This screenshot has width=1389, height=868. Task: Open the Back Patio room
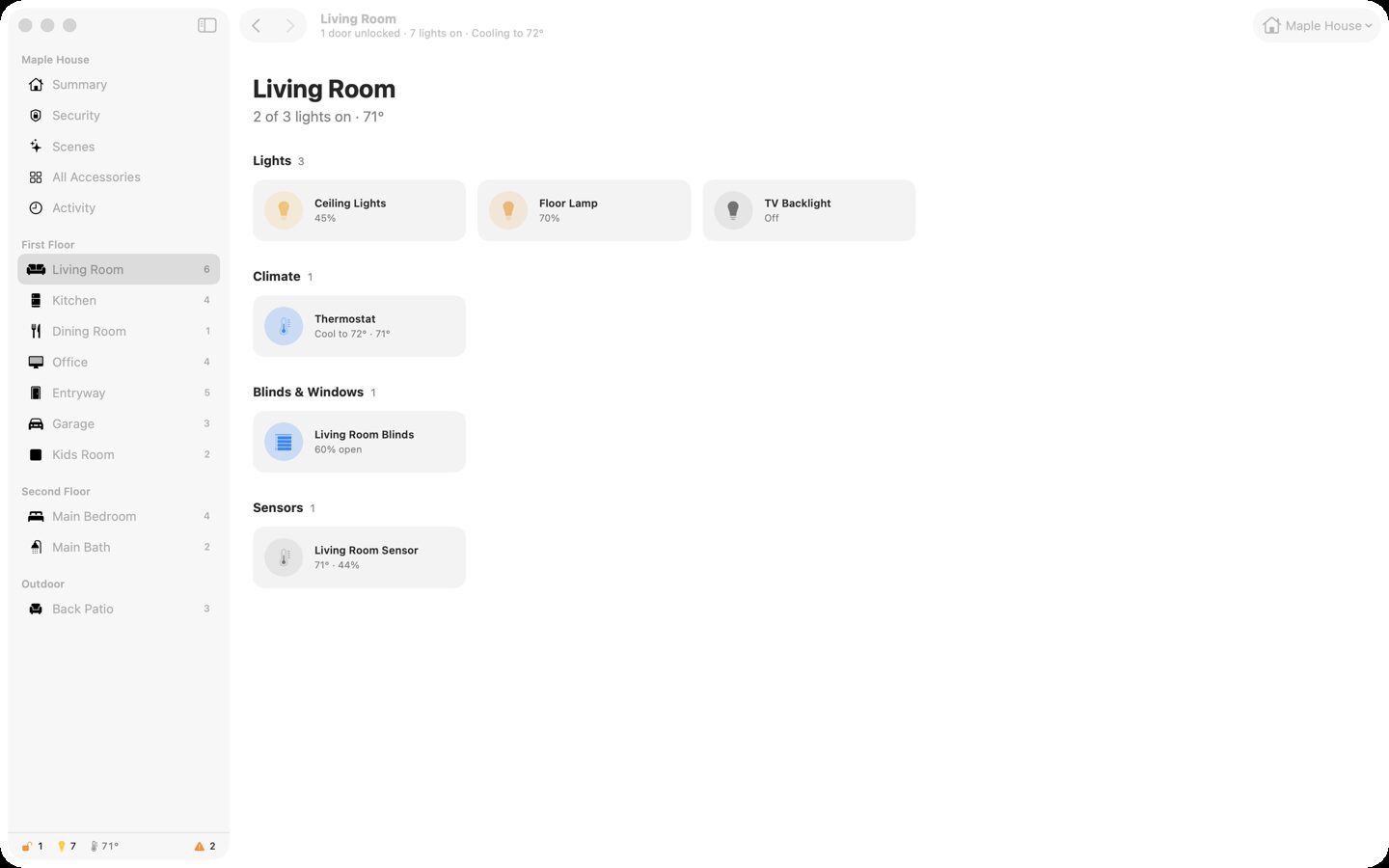[x=119, y=610]
